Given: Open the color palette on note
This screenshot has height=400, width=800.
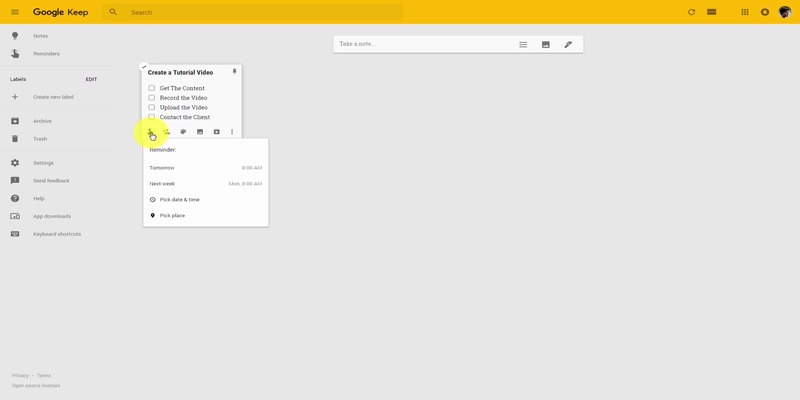Looking at the screenshot, I should point(183,132).
